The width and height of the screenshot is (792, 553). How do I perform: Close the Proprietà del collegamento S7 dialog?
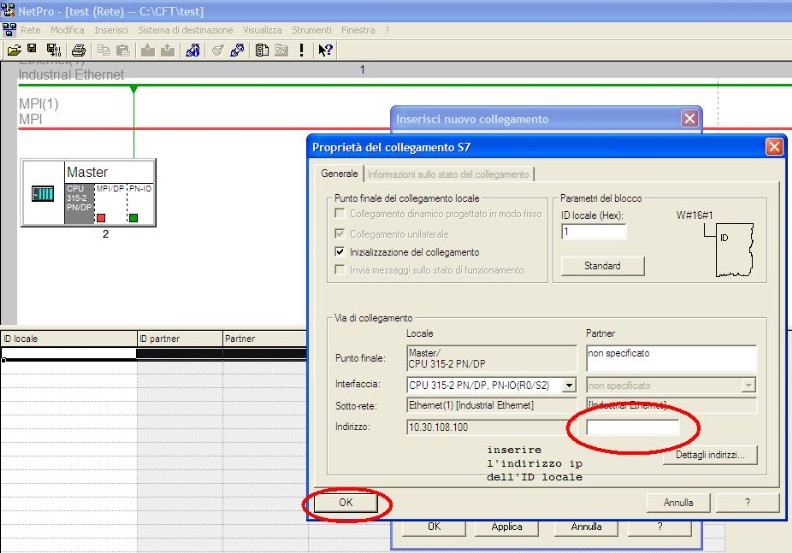[x=774, y=147]
